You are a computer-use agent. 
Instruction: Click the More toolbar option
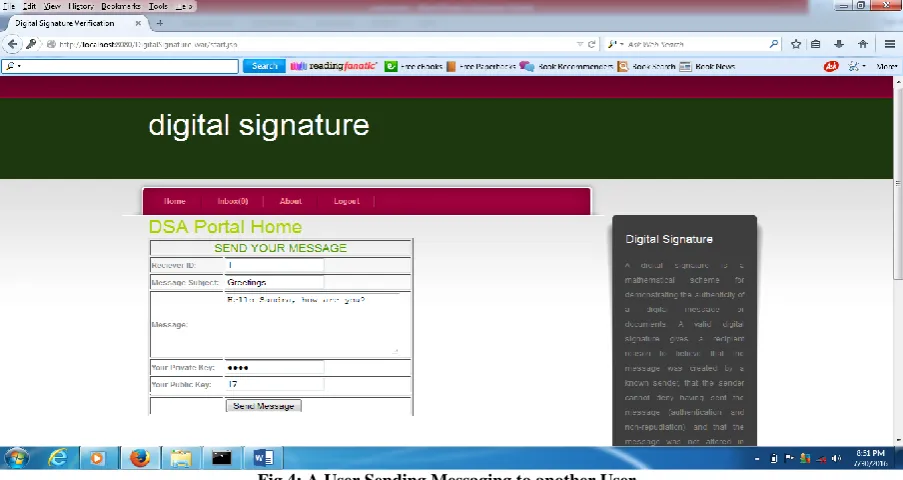point(886,66)
